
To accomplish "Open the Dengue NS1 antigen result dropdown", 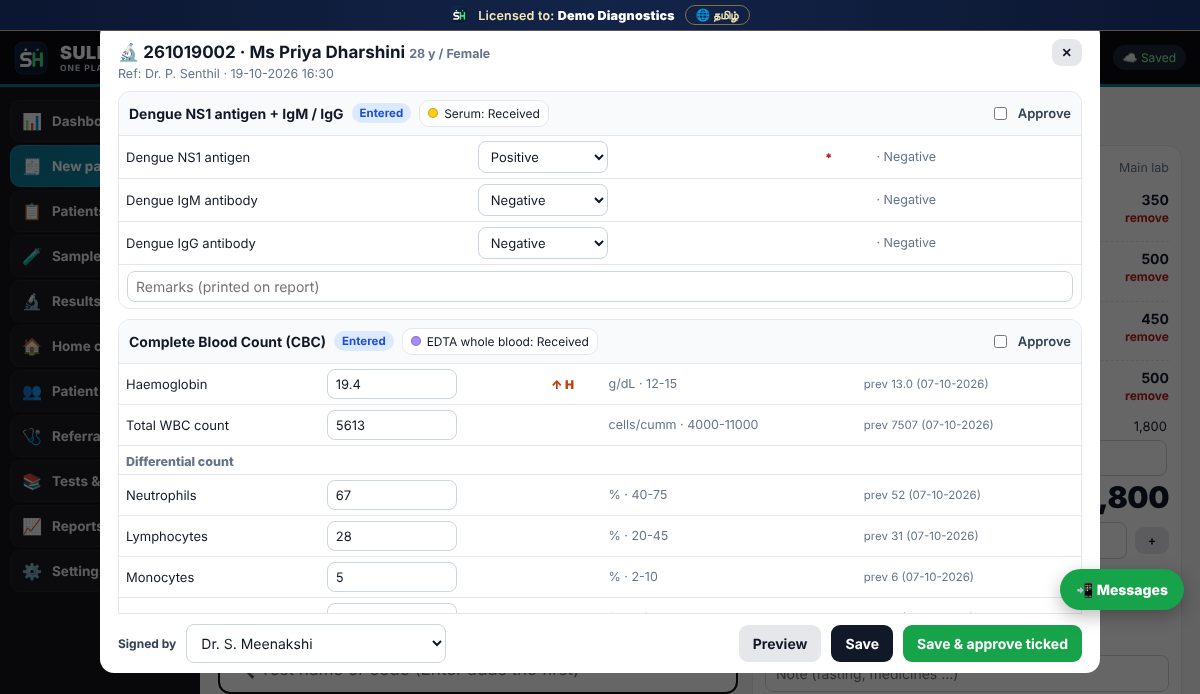I will coord(543,157).
